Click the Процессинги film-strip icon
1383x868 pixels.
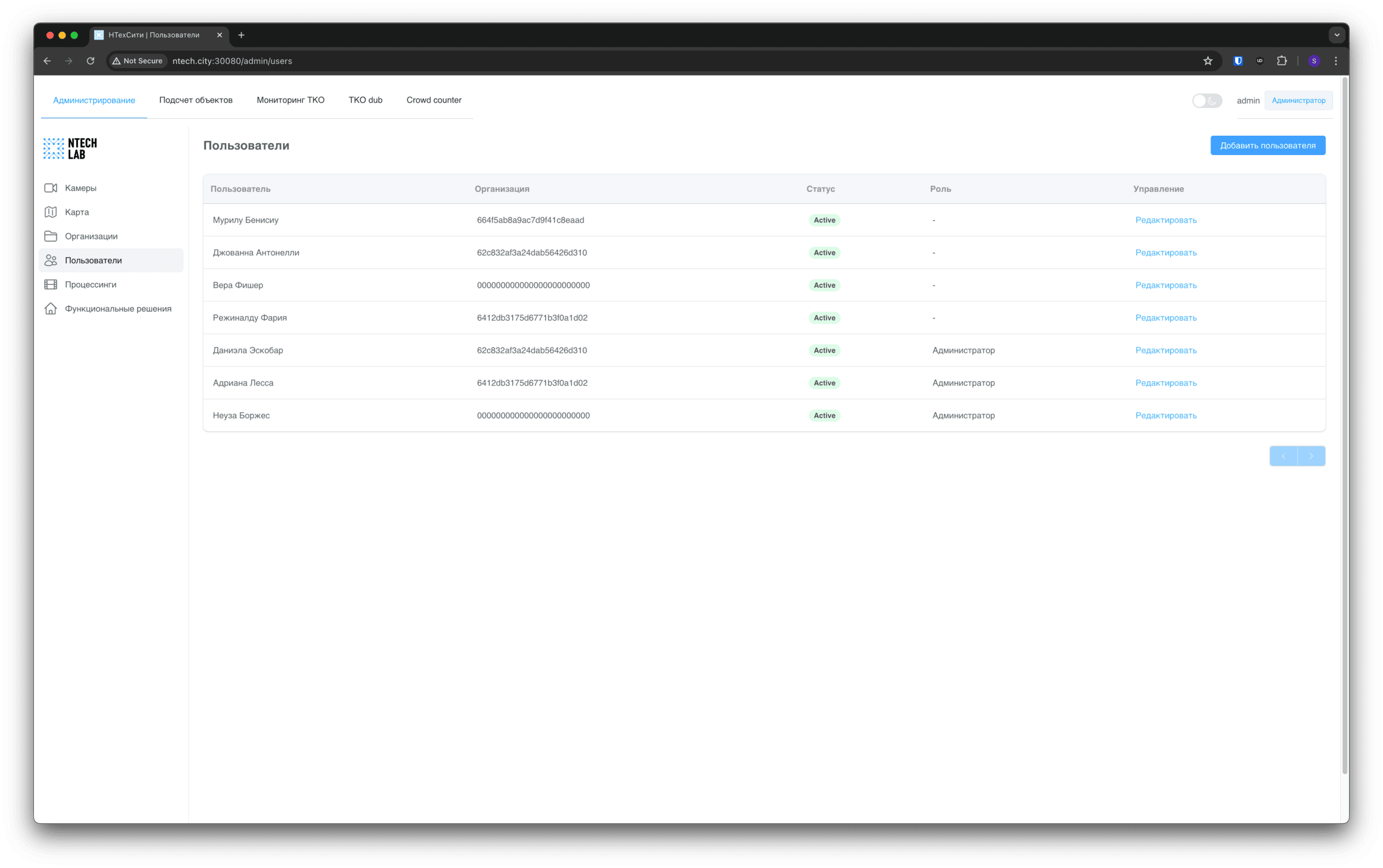pyautogui.click(x=51, y=285)
